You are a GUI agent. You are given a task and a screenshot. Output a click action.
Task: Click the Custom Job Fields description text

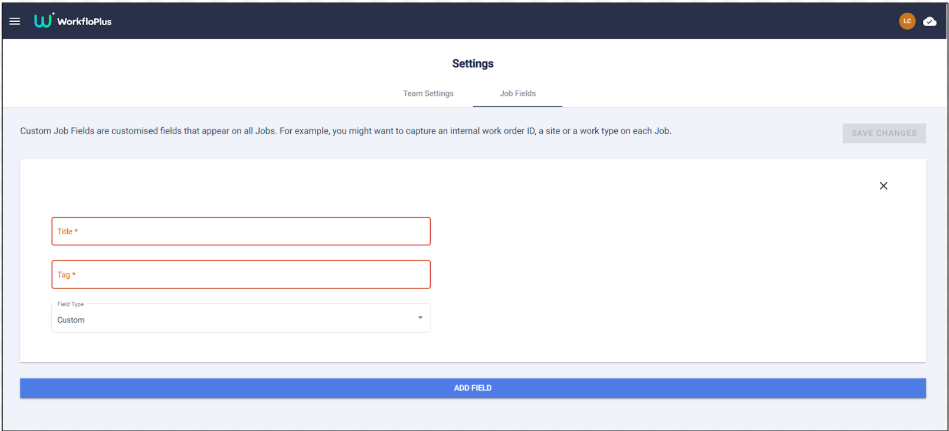[346, 131]
